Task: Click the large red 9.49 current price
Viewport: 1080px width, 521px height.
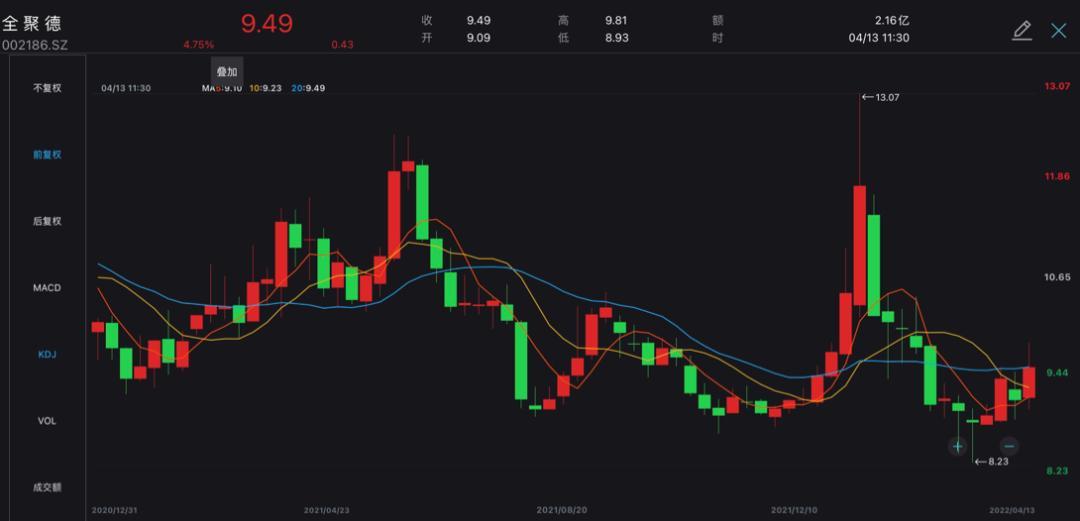Action: coord(266,24)
